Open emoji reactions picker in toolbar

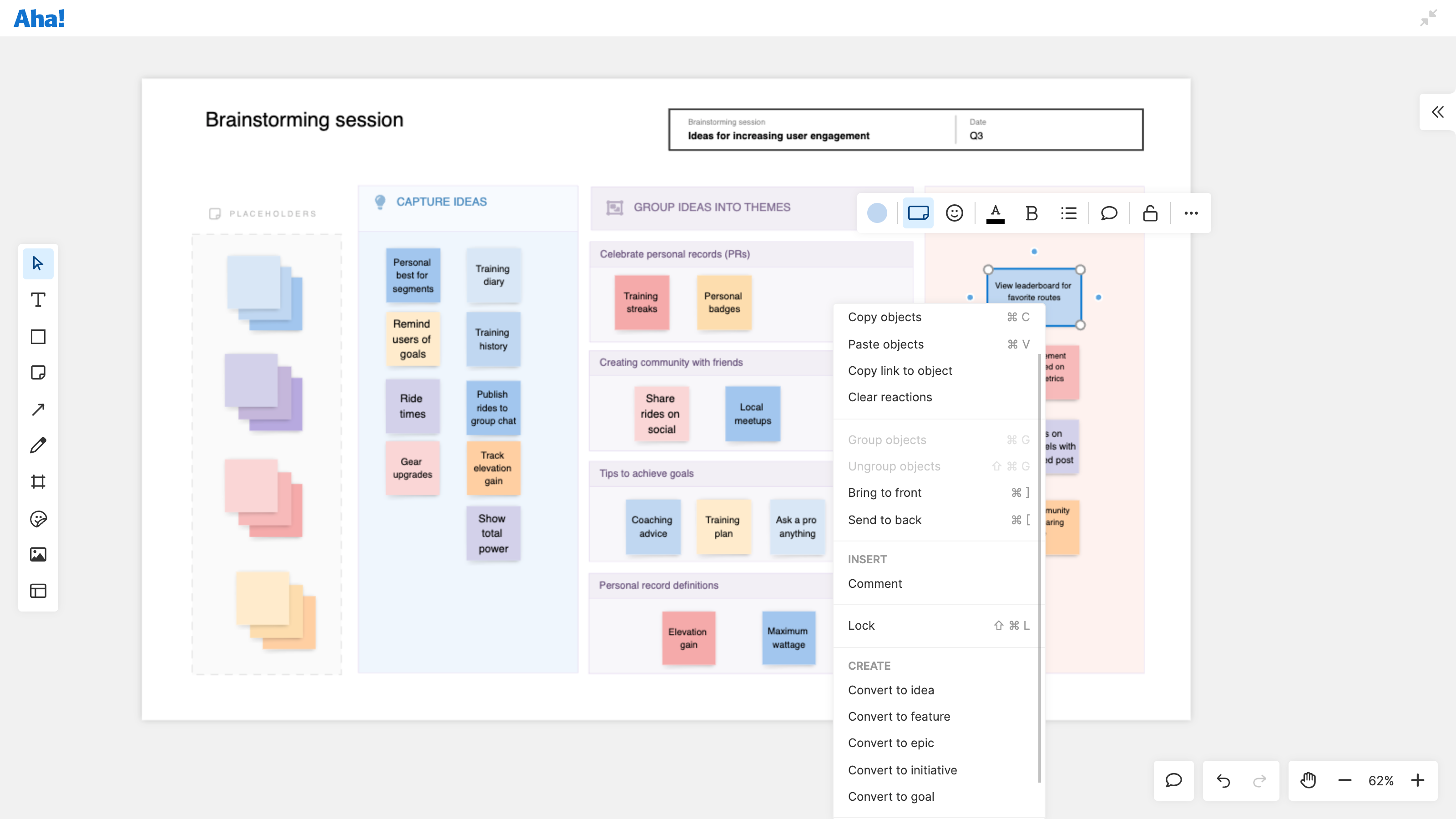[x=954, y=213]
